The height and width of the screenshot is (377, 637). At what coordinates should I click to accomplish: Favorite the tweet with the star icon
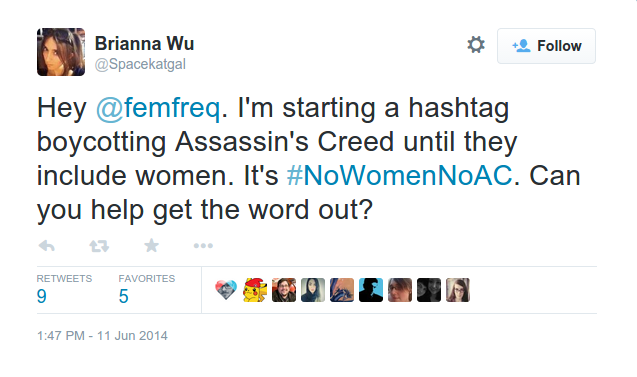coord(152,245)
